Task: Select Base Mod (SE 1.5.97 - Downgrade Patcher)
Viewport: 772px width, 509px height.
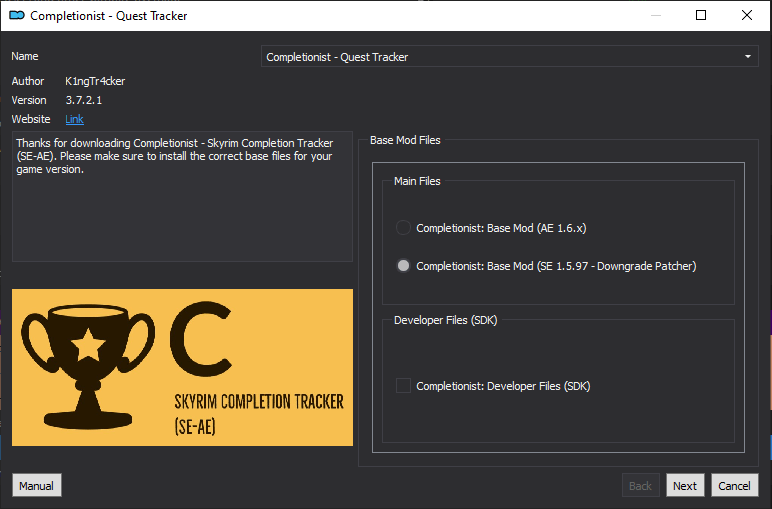Action: 546,266
